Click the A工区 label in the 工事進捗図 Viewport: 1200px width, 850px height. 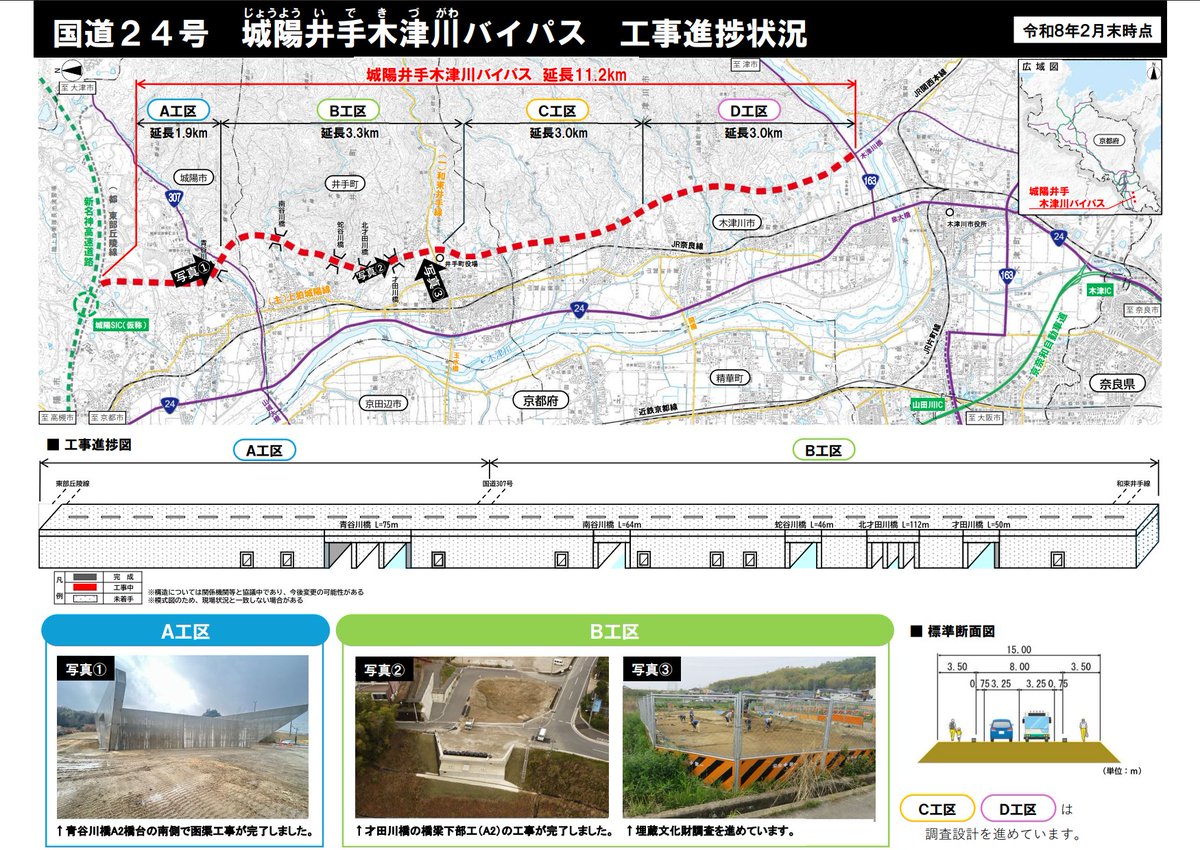tap(266, 451)
